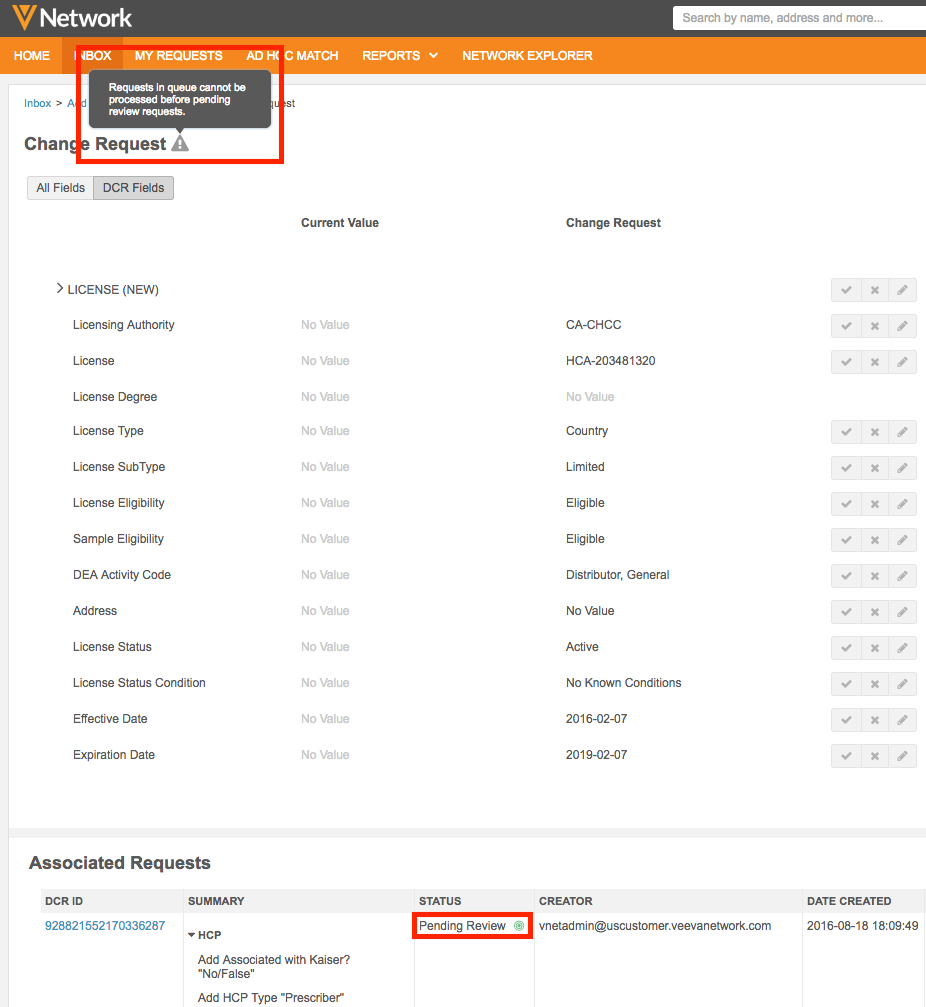Open DCR ID 928821552170336287 link
The image size is (926, 1007).
(x=105, y=926)
